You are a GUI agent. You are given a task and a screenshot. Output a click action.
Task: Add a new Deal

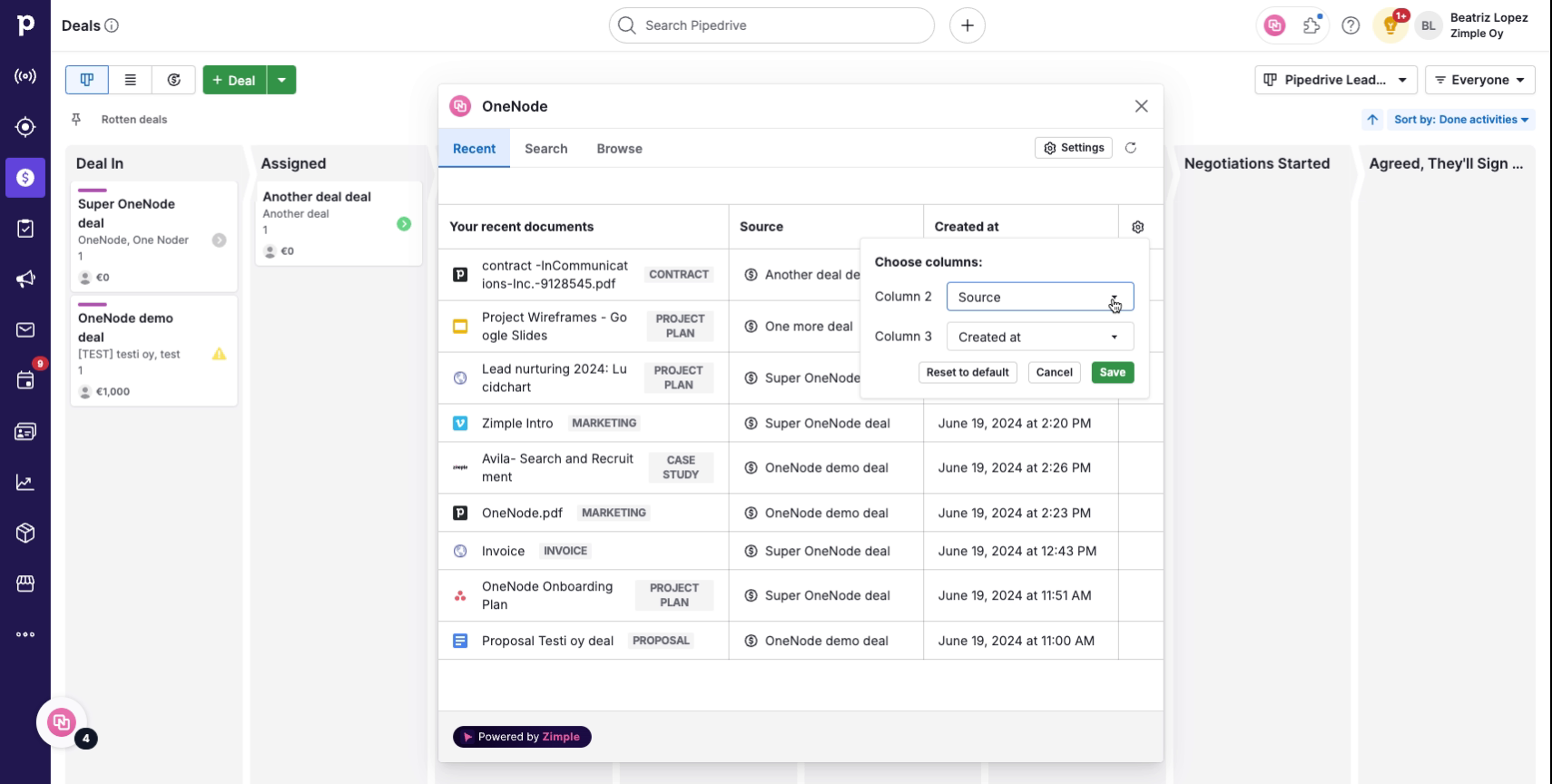click(x=234, y=80)
